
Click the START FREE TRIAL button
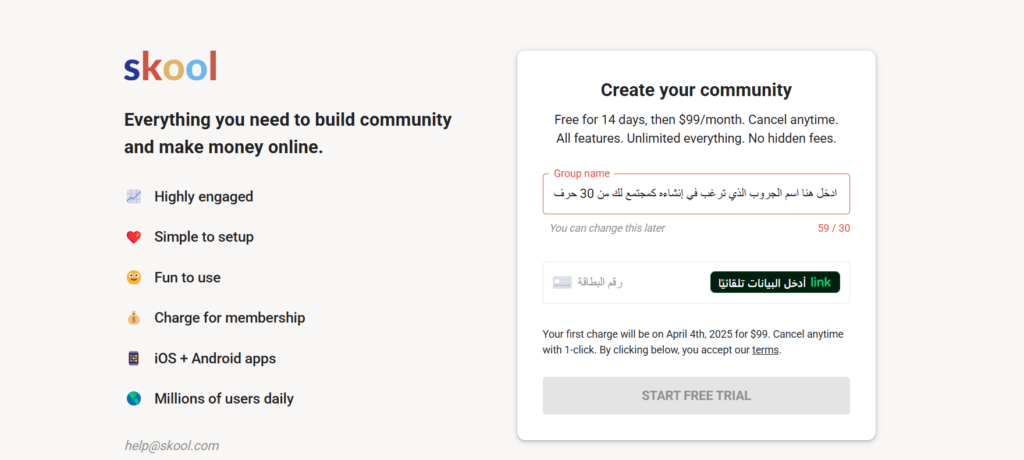pos(696,395)
